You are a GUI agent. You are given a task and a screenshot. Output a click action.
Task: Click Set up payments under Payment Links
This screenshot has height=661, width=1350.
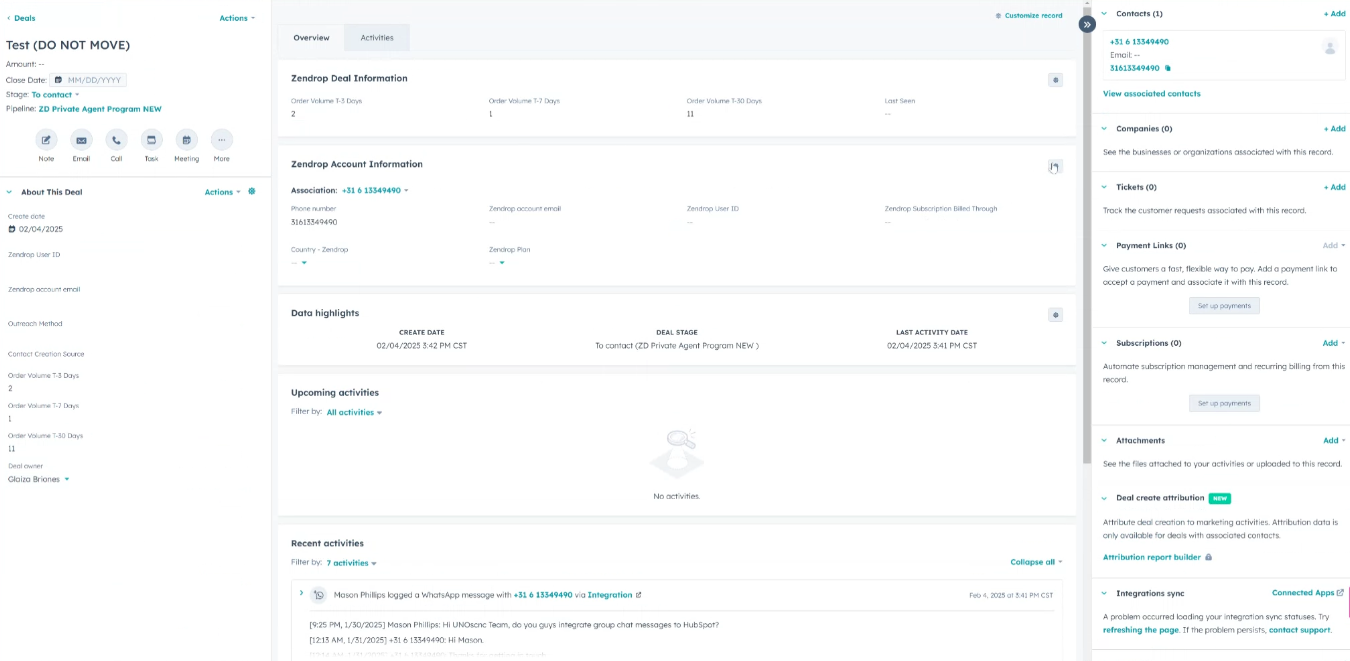(1224, 306)
